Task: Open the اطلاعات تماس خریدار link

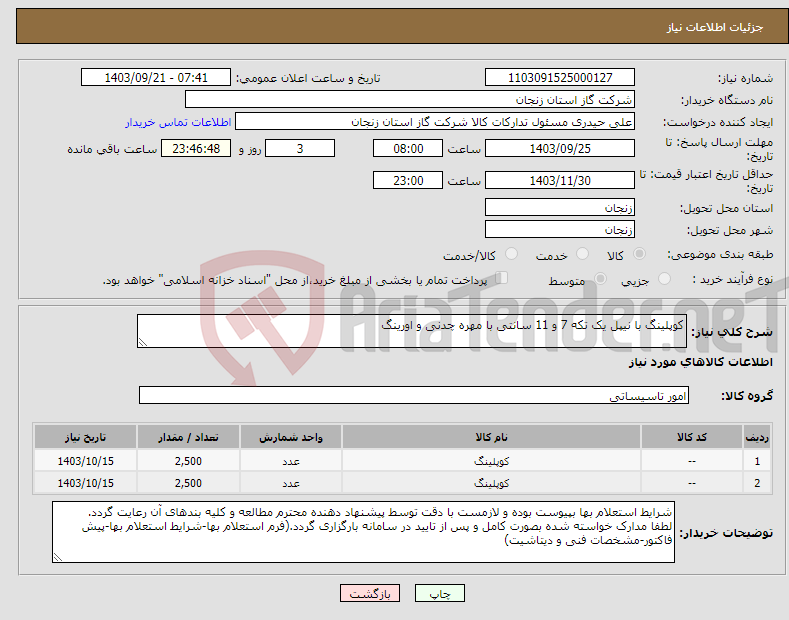Action: click(x=178, y=122)
